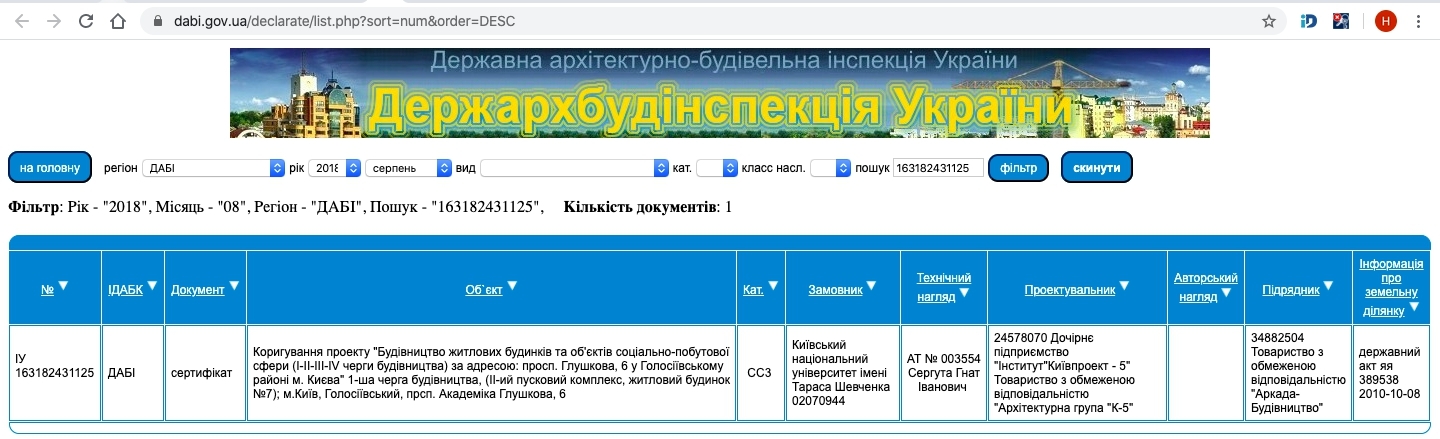Open the регіон dropdown showing ДАБІ
This screenshot has height=439, width=1440.
click(x=214, y=168)
